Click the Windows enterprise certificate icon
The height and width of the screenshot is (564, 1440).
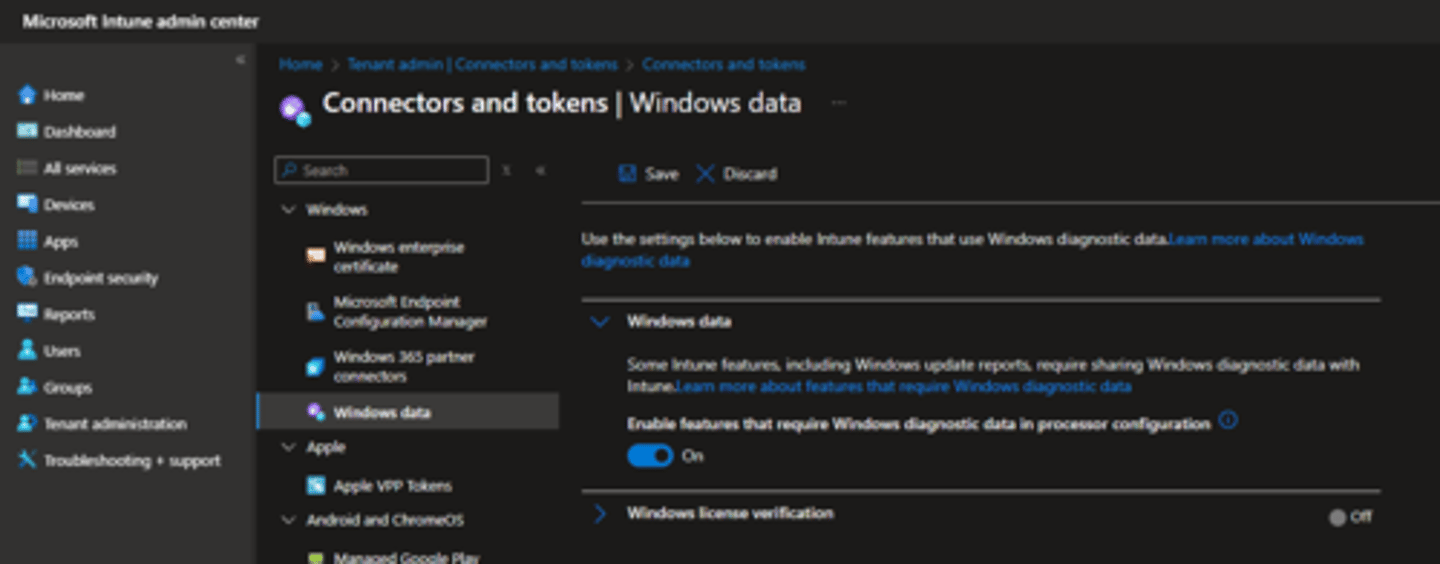click(315, 256)
